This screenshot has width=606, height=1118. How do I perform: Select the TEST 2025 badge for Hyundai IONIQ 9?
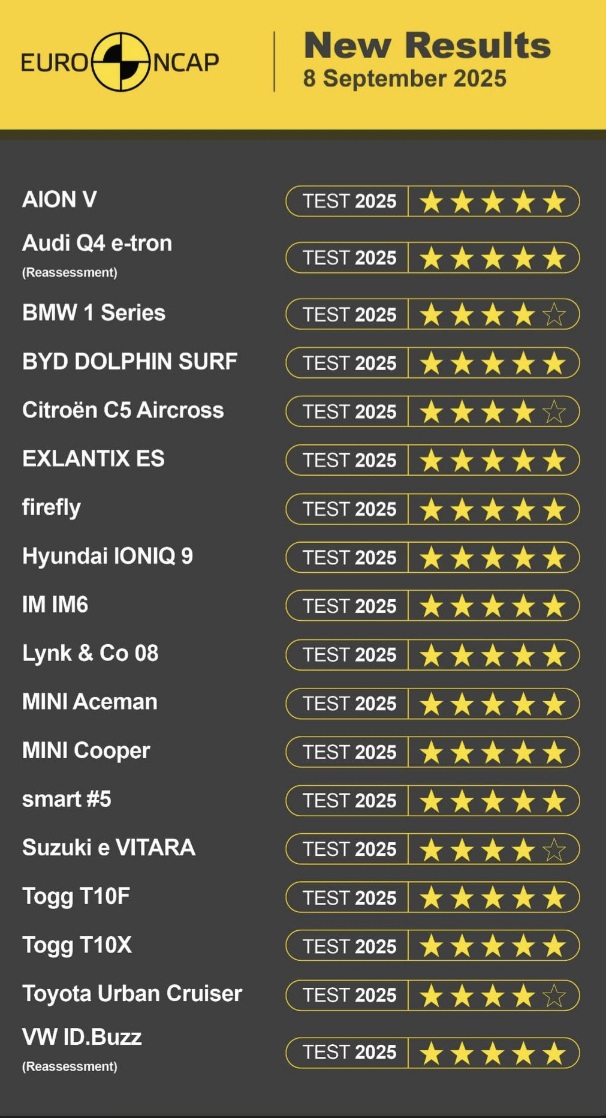point(348,558)
